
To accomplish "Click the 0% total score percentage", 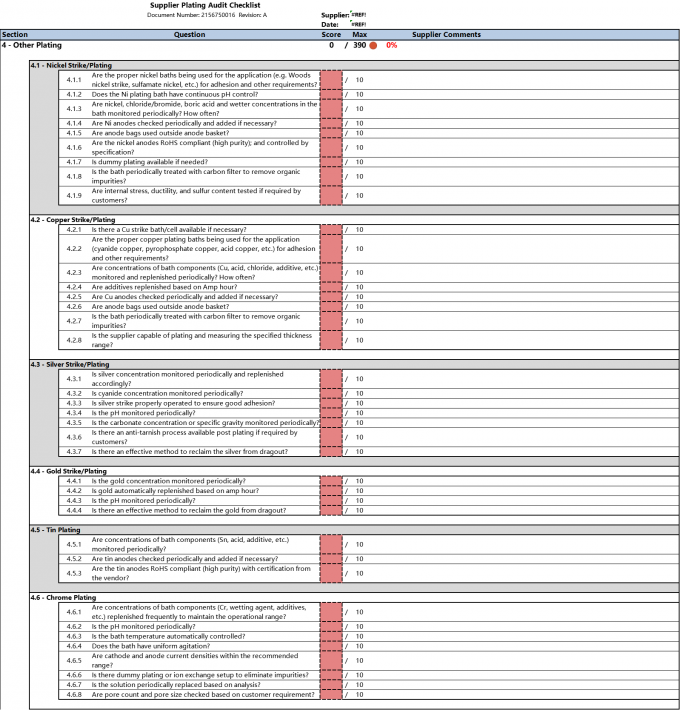I will [x=391, y=45].
